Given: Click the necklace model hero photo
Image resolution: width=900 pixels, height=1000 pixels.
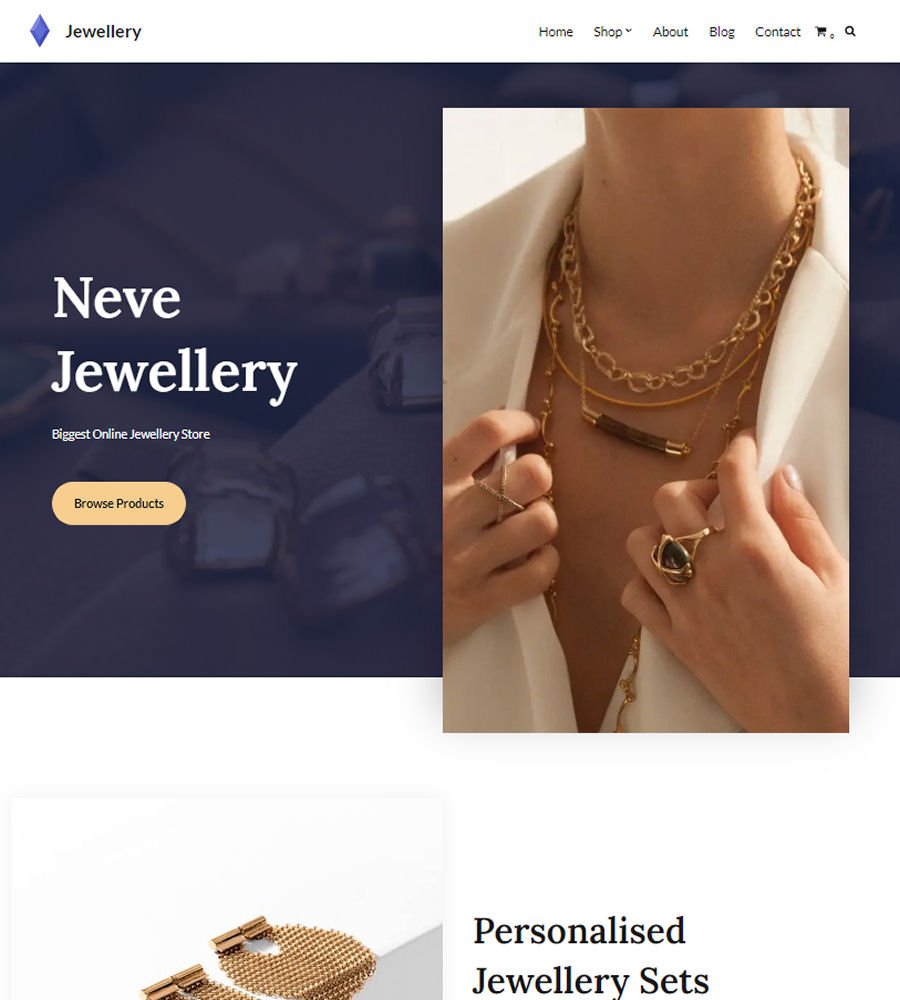Looking at the screenshot, I should pos(645,420).
